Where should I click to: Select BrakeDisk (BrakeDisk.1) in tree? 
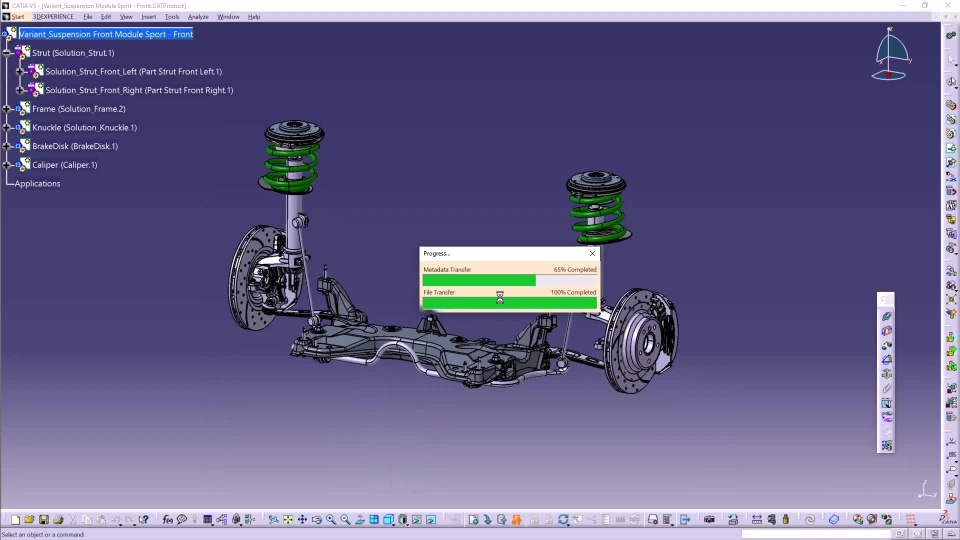75,146
